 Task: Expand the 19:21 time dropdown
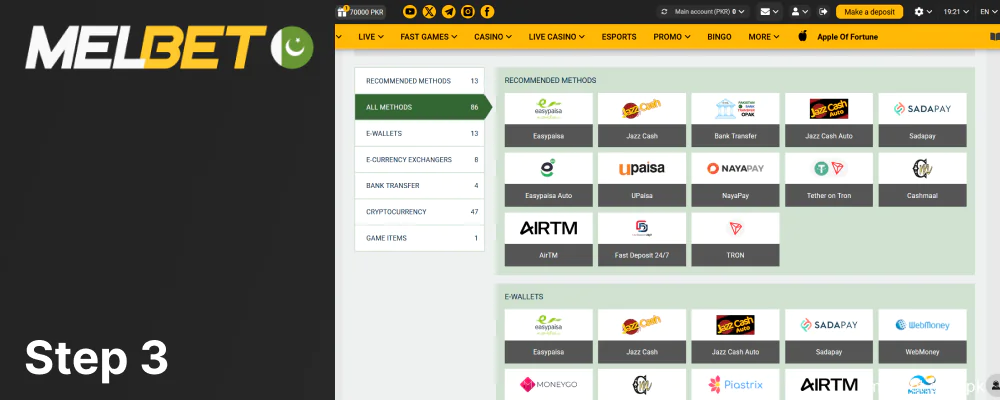click(957, 11)
